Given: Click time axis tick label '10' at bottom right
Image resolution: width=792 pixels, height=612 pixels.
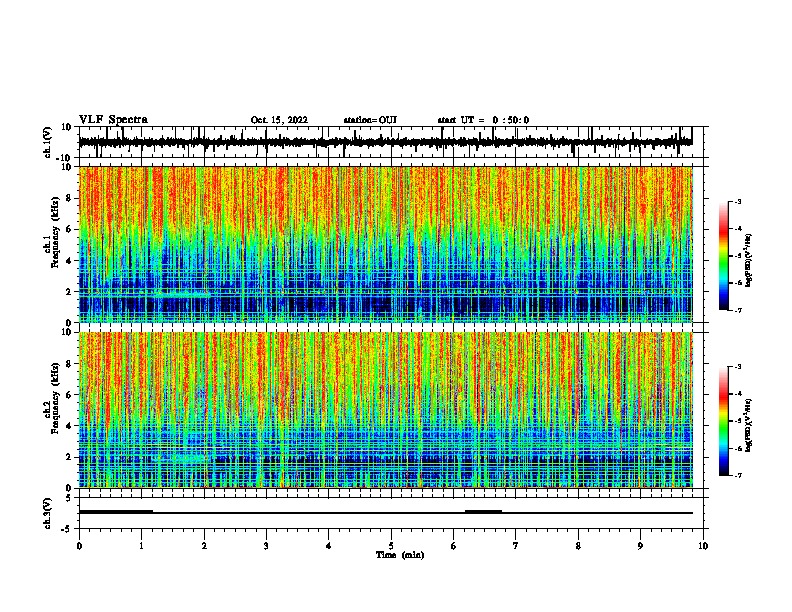Looking at the screenshot, I should pos(703,546).
